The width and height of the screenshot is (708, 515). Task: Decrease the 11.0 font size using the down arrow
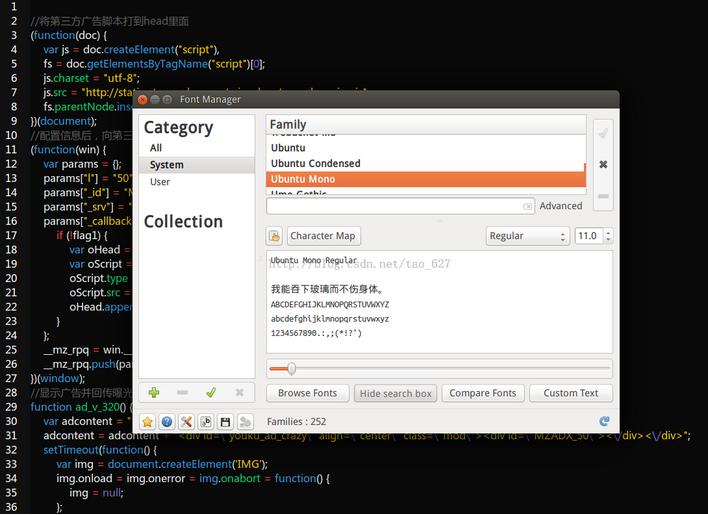608,240
